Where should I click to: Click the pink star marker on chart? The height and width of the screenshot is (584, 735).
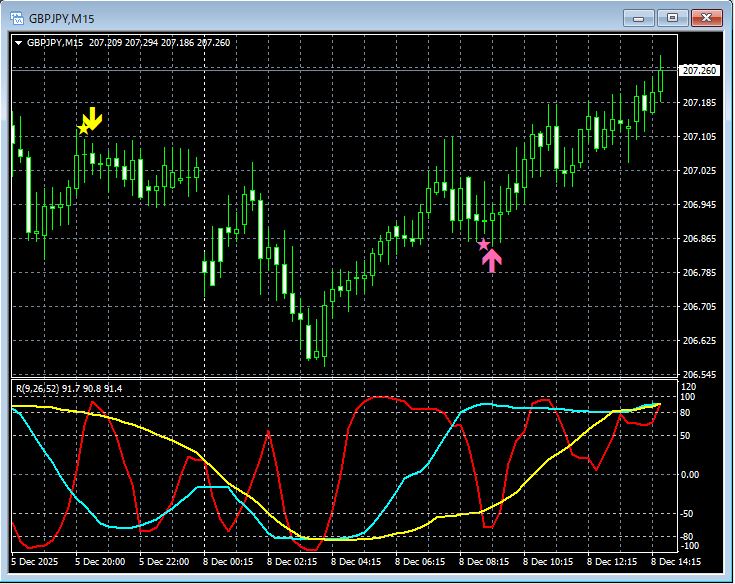483,244
